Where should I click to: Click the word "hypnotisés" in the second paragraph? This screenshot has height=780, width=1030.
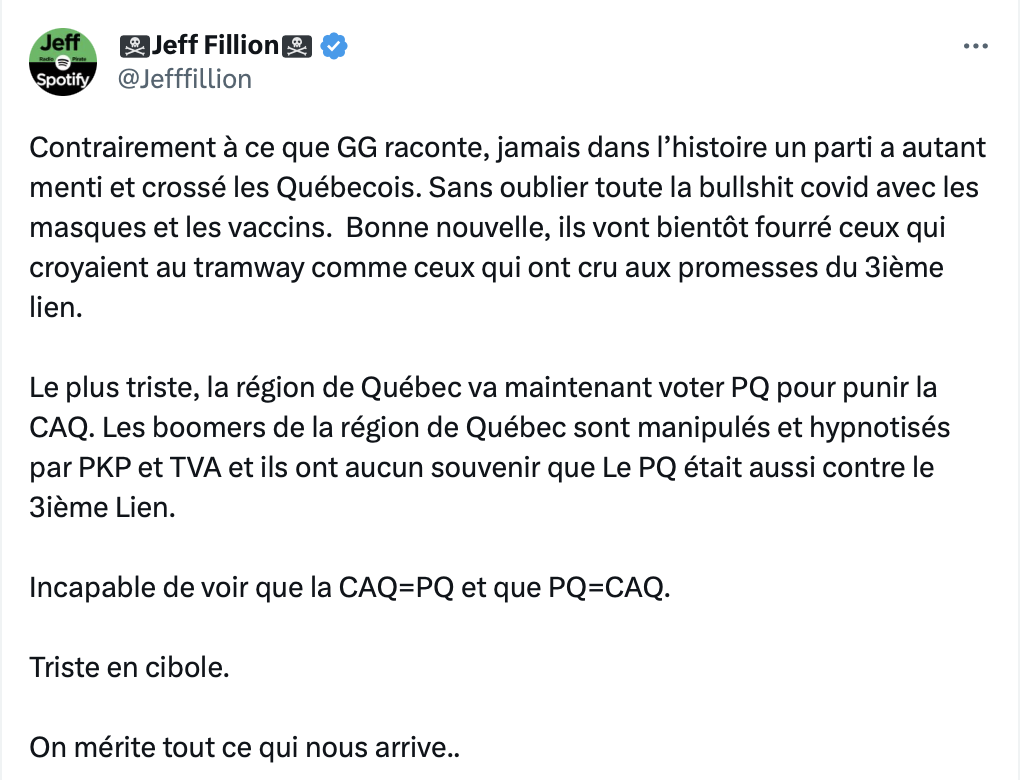pos(880,428)
